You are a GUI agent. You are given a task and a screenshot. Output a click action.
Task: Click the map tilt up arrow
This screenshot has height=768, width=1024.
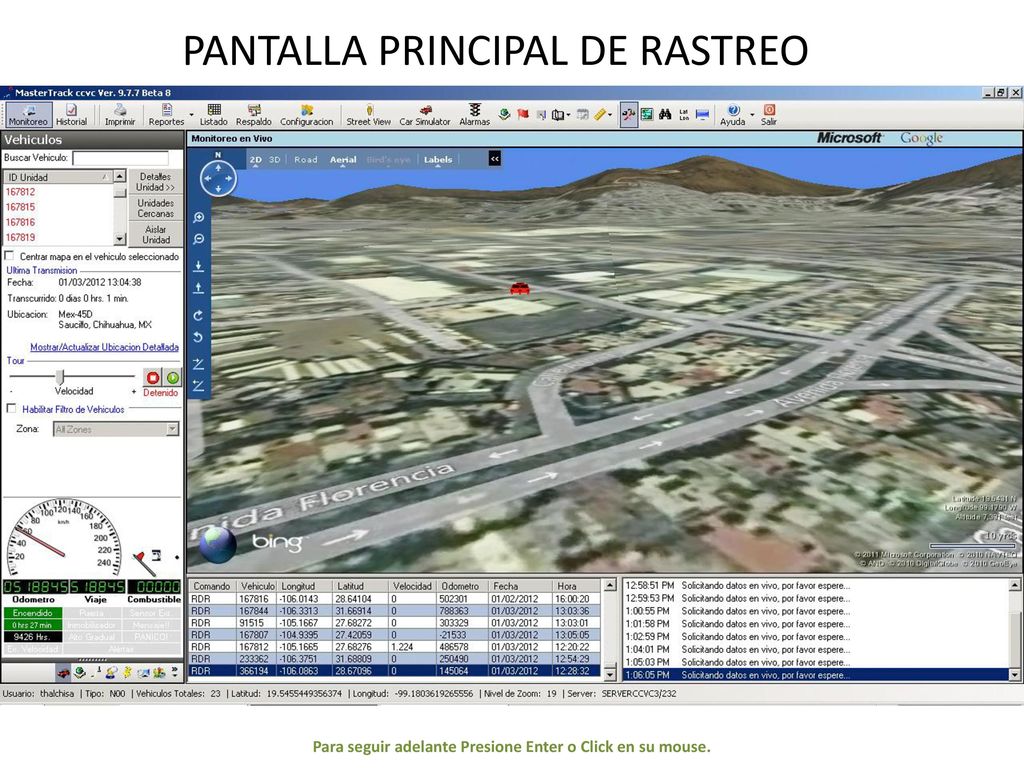pos(199,287)
